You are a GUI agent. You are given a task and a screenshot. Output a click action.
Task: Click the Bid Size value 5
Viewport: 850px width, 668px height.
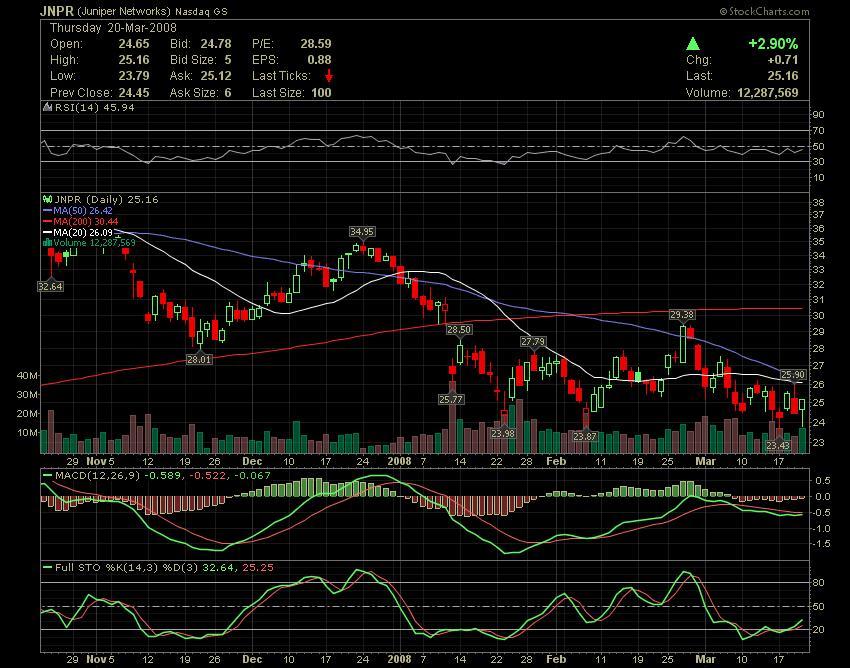pyautogui.click(x=228, y=60)
